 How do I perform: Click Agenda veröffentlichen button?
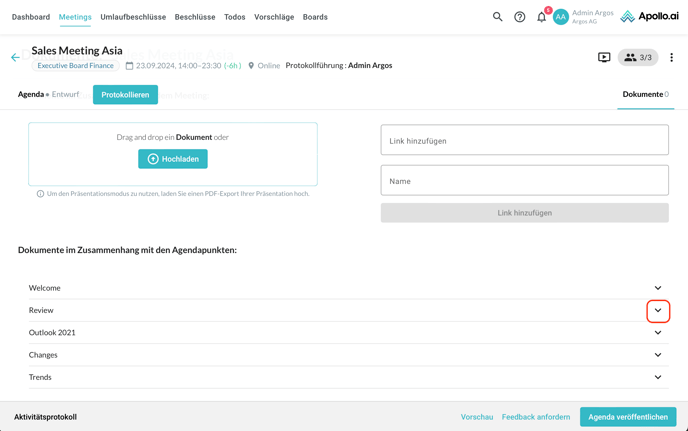click(628, 417)
